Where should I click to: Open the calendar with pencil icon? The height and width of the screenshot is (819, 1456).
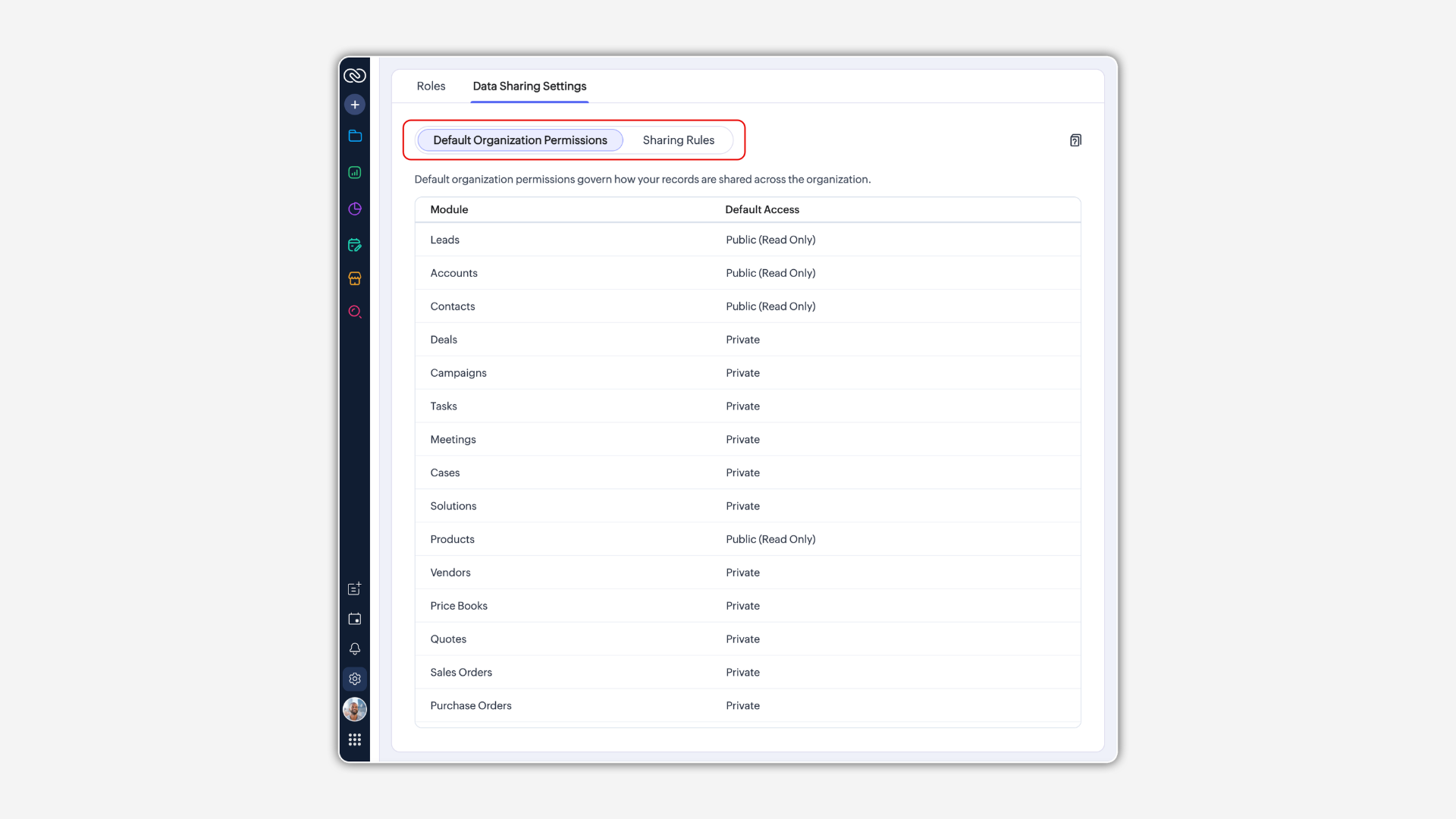coord(354,245)
